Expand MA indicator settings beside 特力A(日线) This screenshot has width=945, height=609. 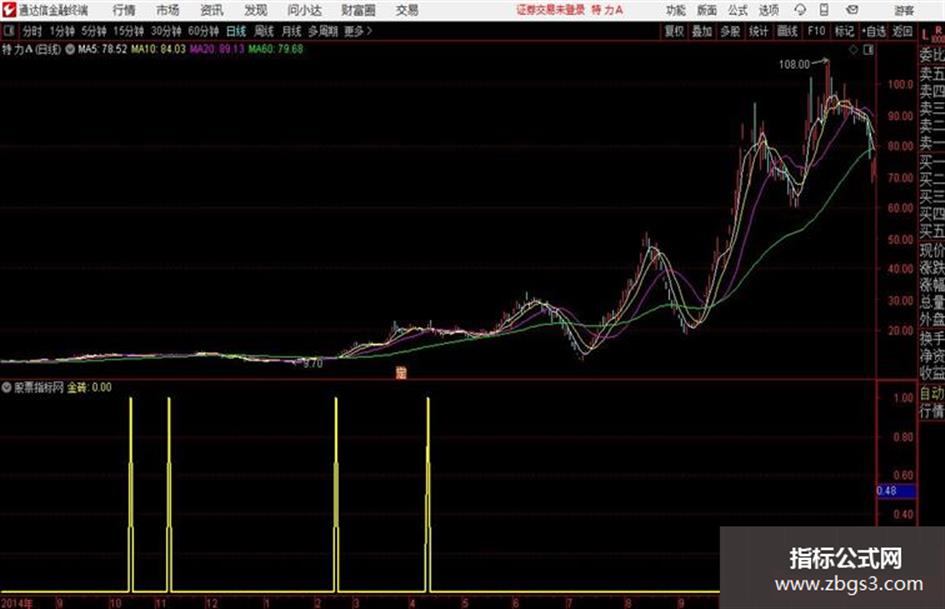[70, 49]
